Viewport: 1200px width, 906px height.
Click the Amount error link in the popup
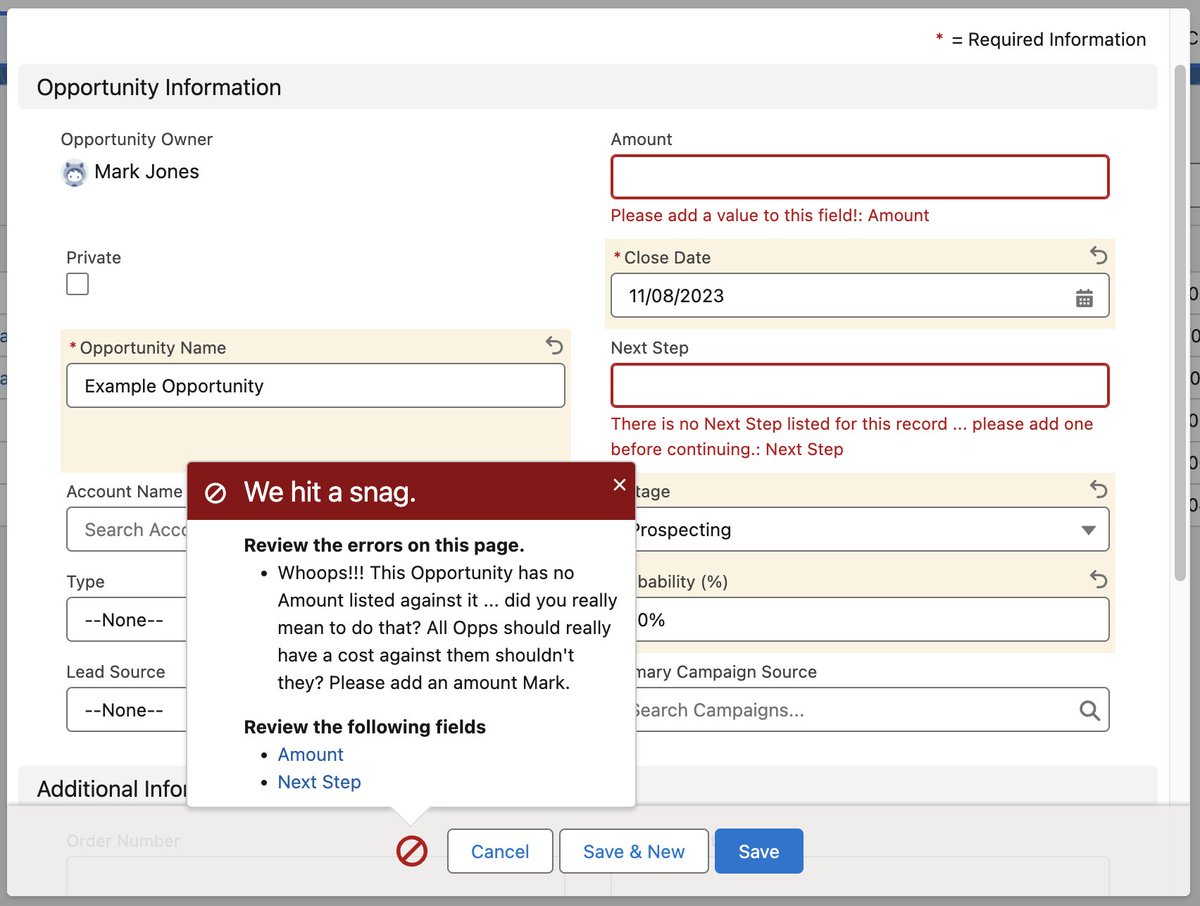pos(310,754)
